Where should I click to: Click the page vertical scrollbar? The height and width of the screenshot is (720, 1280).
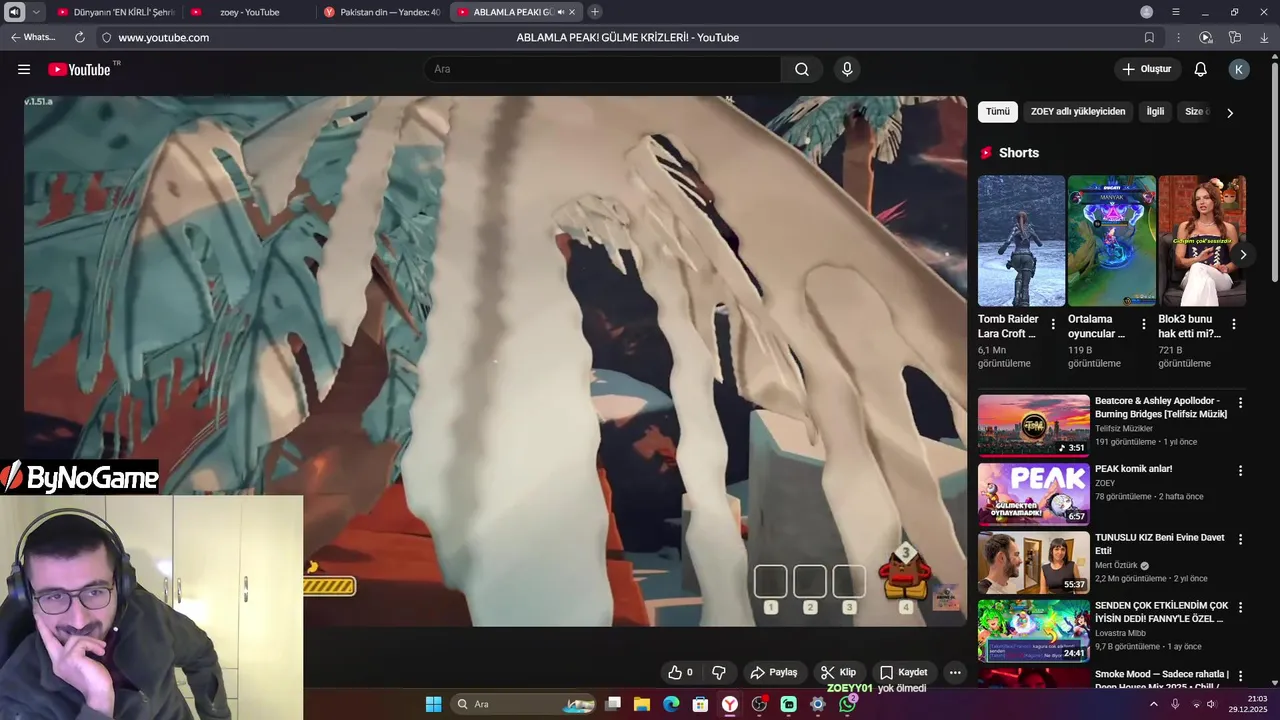[1274, 170]
